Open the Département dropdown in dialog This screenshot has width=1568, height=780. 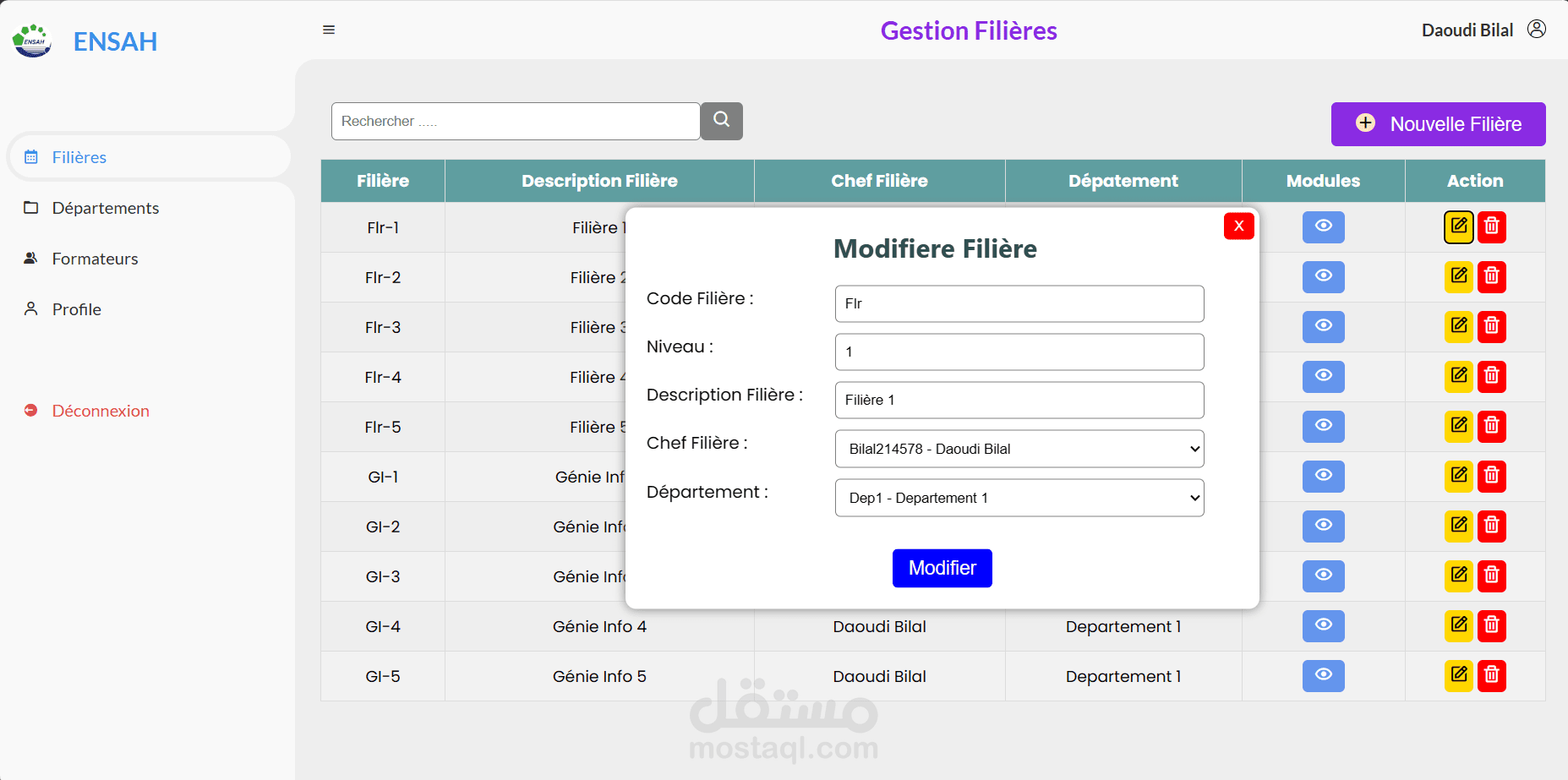(x=1019, y=498)
